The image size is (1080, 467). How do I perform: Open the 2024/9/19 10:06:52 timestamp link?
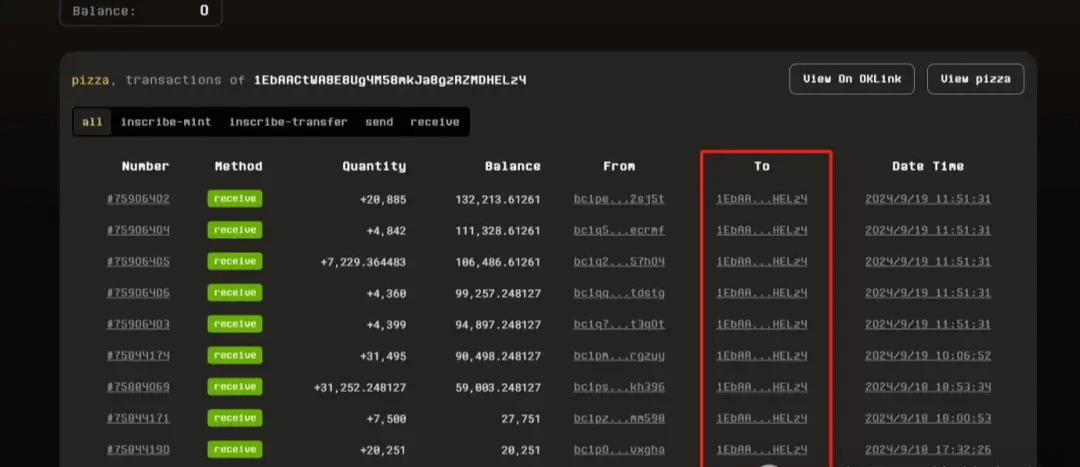927,356
